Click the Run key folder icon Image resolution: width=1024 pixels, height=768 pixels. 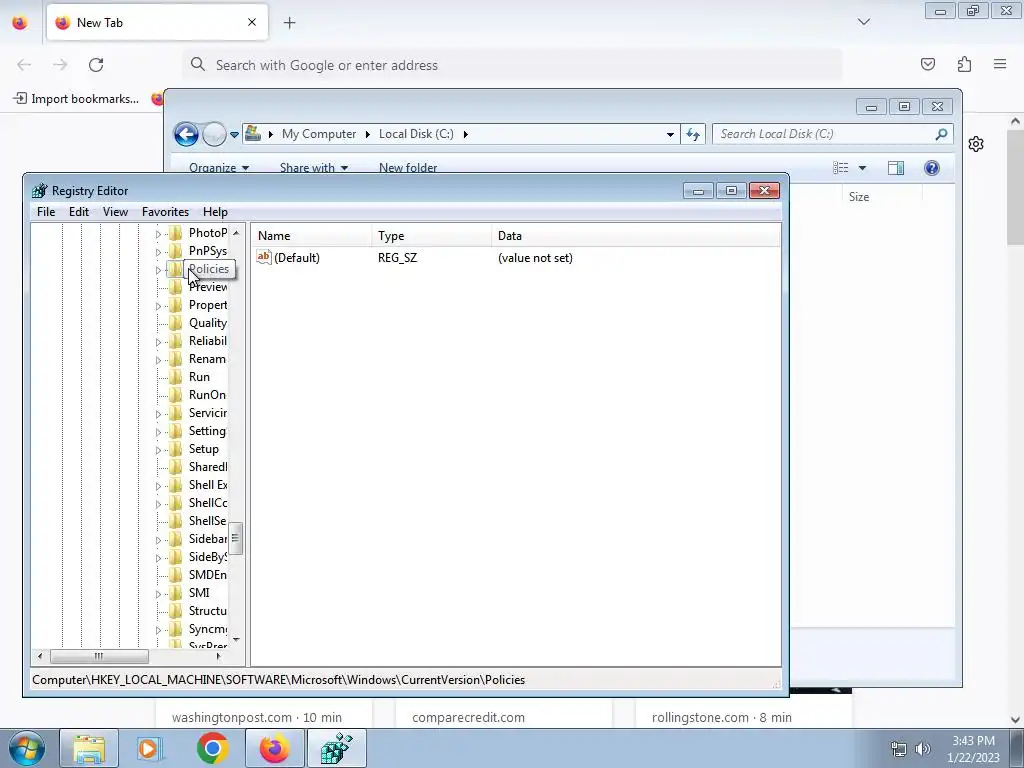(176, 377)
